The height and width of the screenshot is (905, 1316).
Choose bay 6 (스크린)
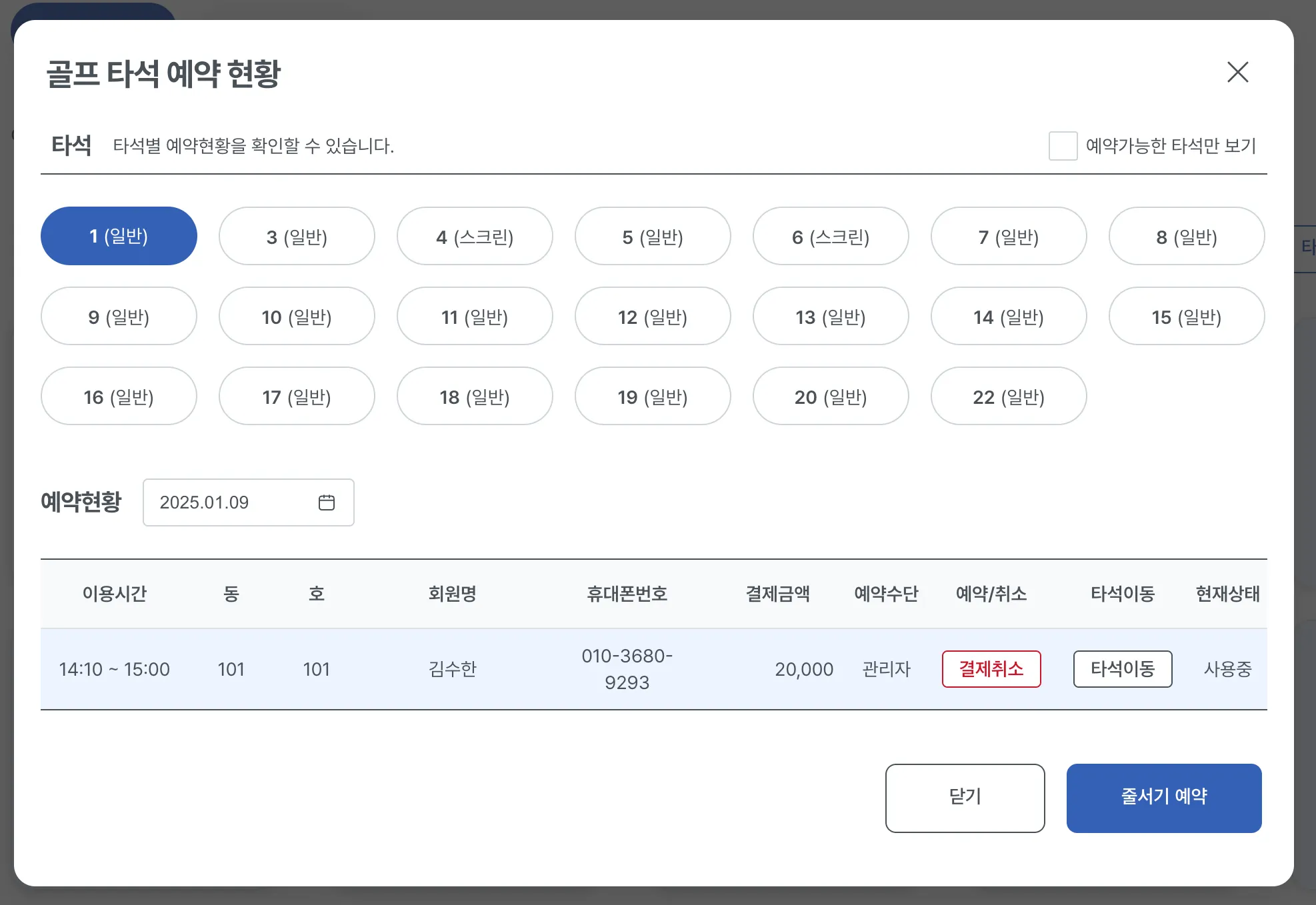pyautogui.click(x=830, y=237)
